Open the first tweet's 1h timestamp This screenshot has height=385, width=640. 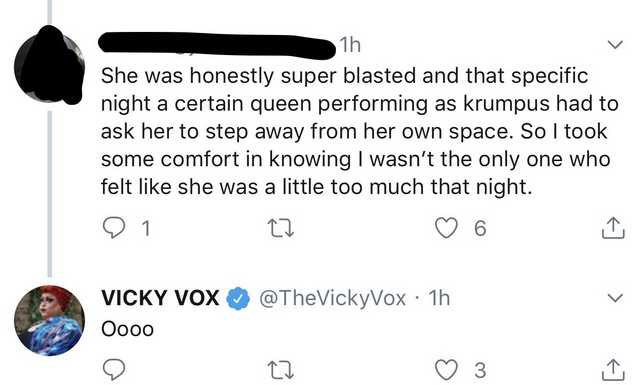350,45
